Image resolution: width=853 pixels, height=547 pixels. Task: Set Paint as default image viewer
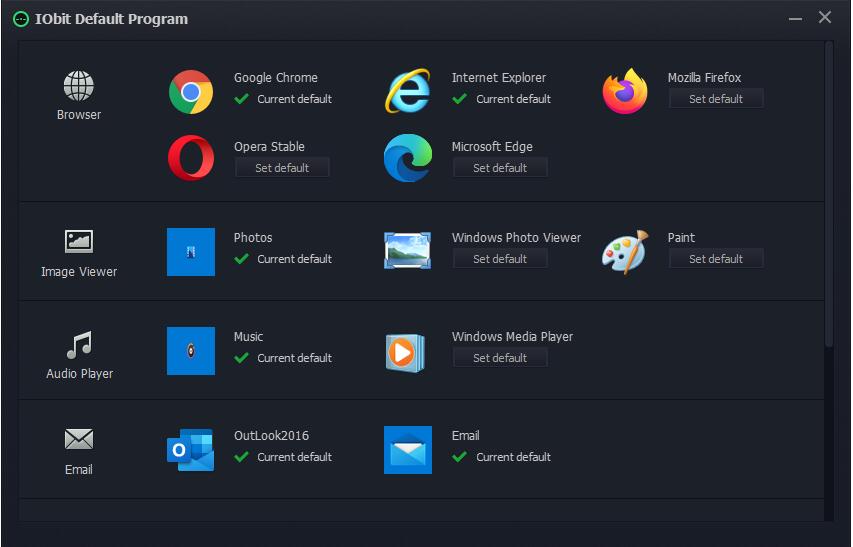click(x=716, y=258)
